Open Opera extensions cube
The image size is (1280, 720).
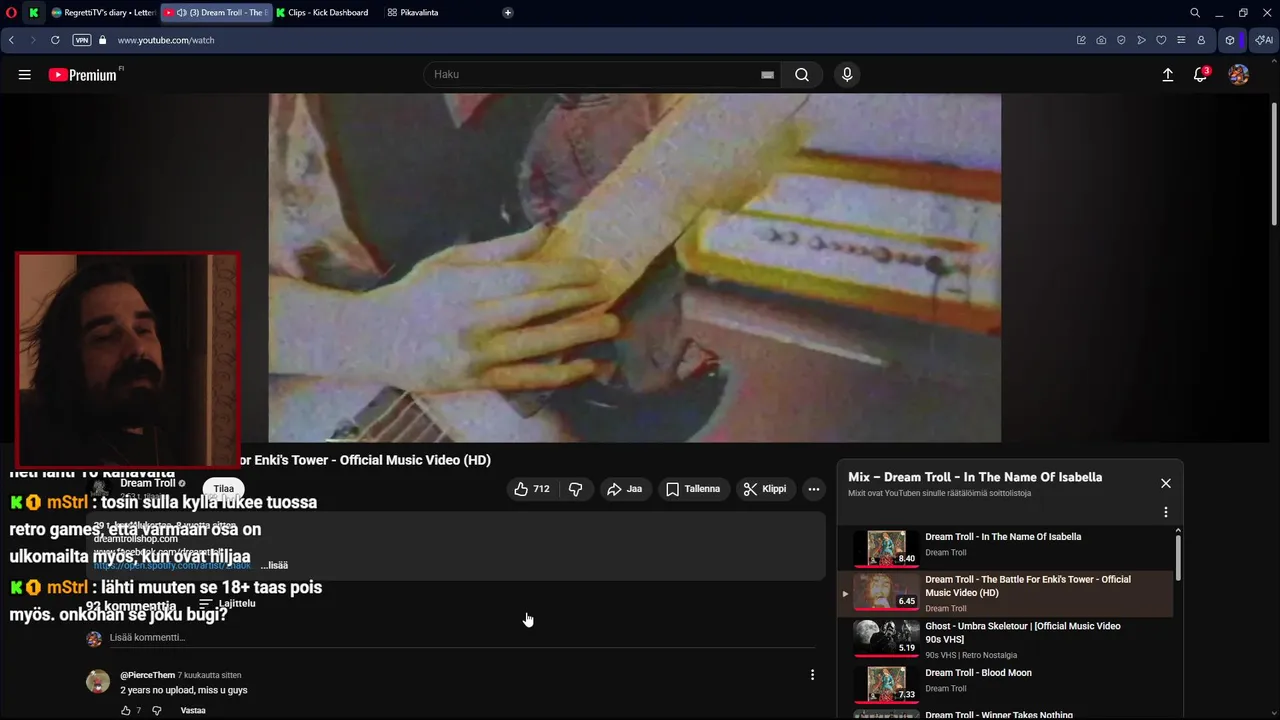point(1230,40)
